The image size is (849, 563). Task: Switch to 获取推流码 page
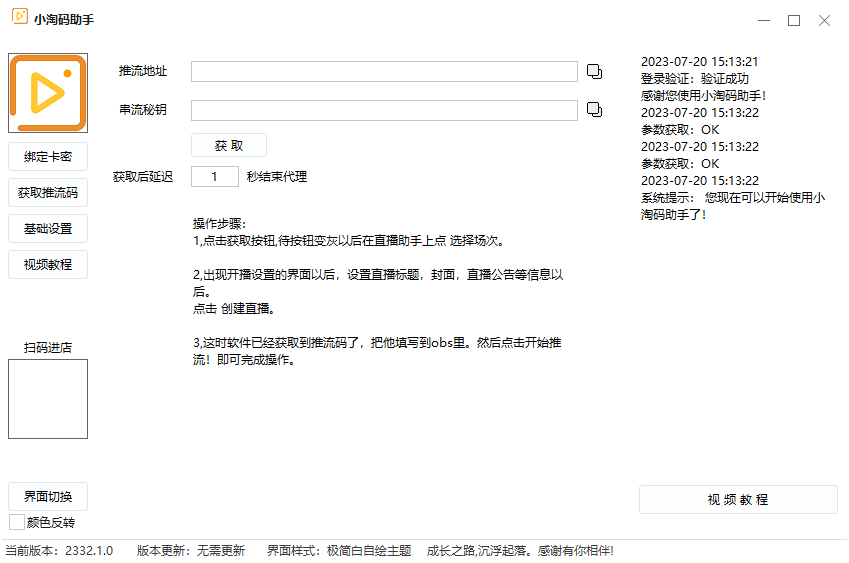point(48,193)
